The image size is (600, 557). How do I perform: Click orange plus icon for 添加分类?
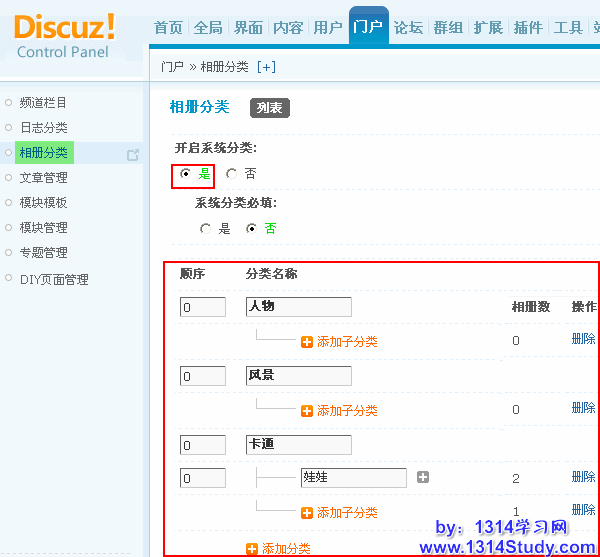click(252, 548)
